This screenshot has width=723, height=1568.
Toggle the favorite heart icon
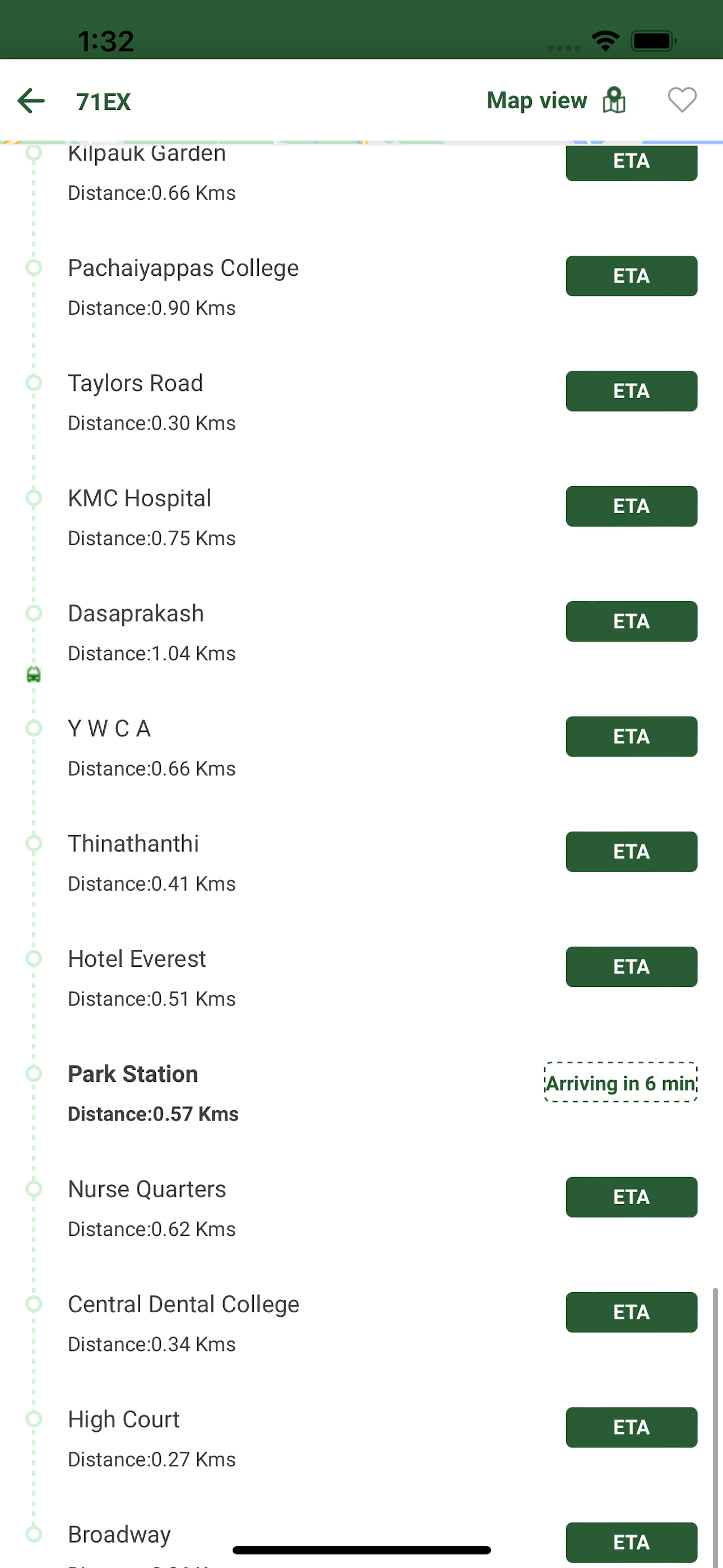pyautogui.click(x=682, y=100)
